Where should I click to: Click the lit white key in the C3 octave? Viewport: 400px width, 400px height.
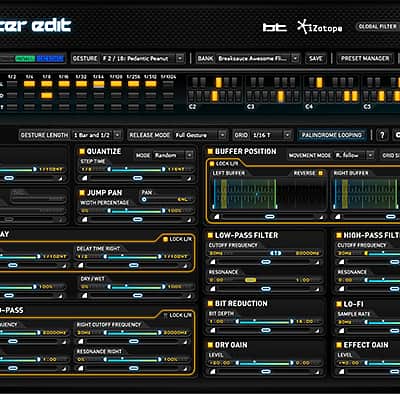coord(281,96)
